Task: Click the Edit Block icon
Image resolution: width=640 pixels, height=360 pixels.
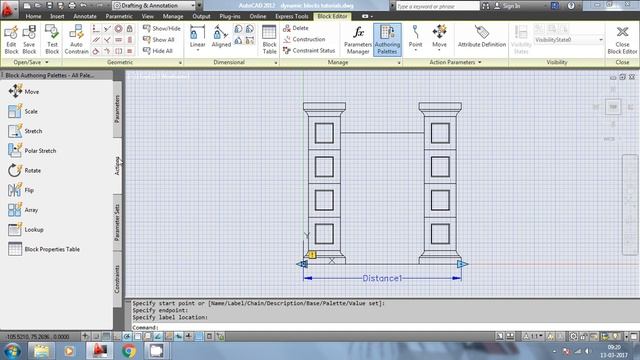Action: (x=11, y=40)
